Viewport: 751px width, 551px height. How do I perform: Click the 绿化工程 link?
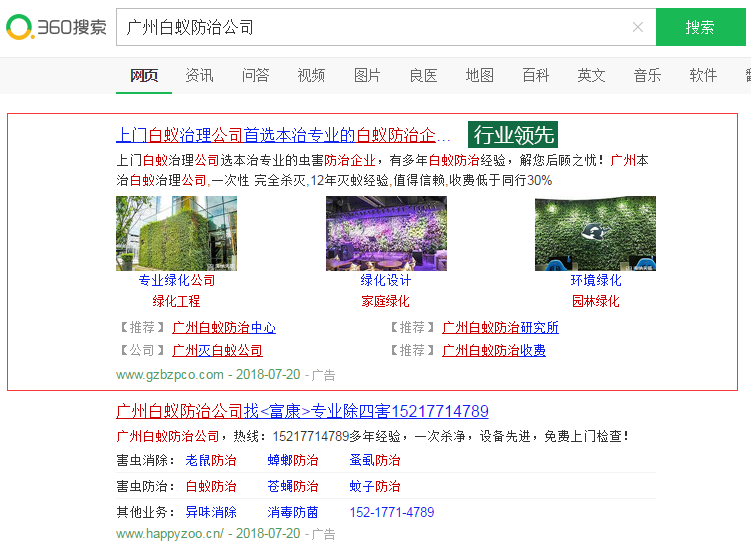click(176, 301)
